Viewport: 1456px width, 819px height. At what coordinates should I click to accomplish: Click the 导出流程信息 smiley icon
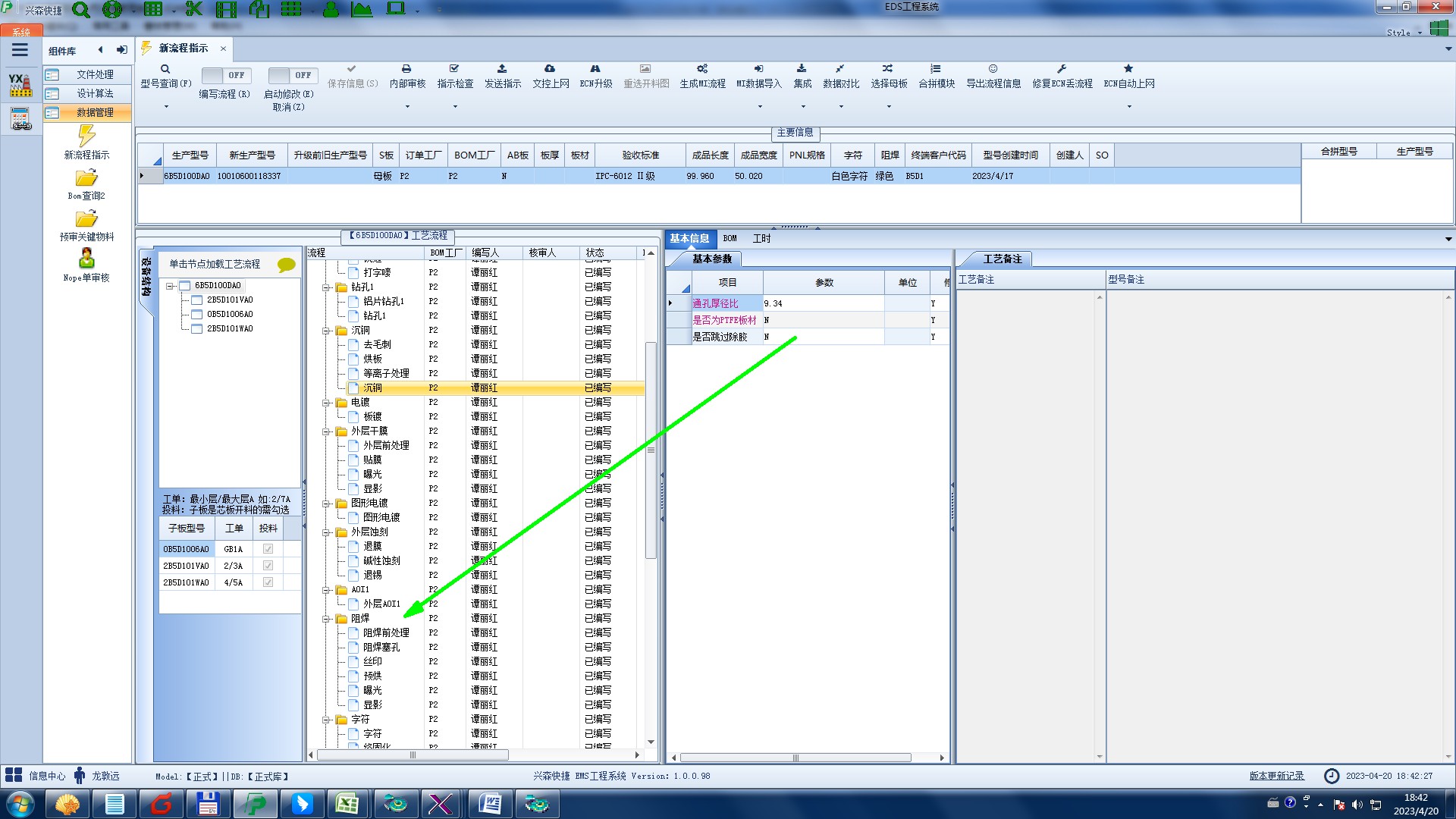point(993,69)
